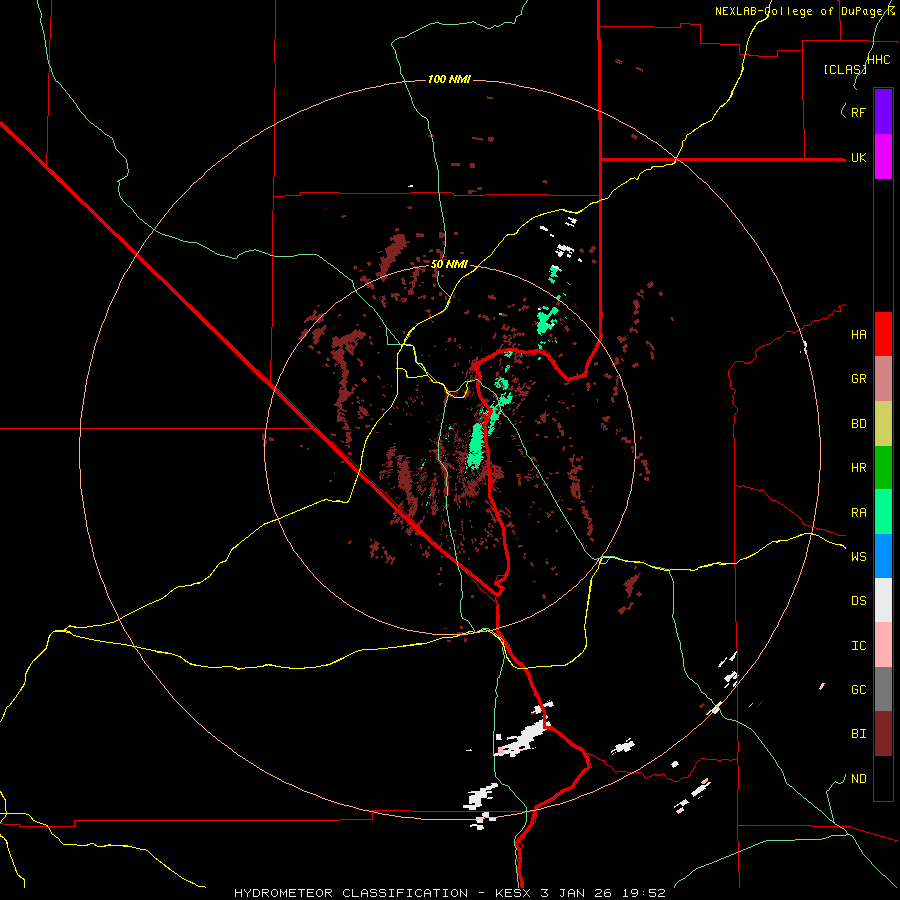Click the ND legend label

click(x=858, y=779)
